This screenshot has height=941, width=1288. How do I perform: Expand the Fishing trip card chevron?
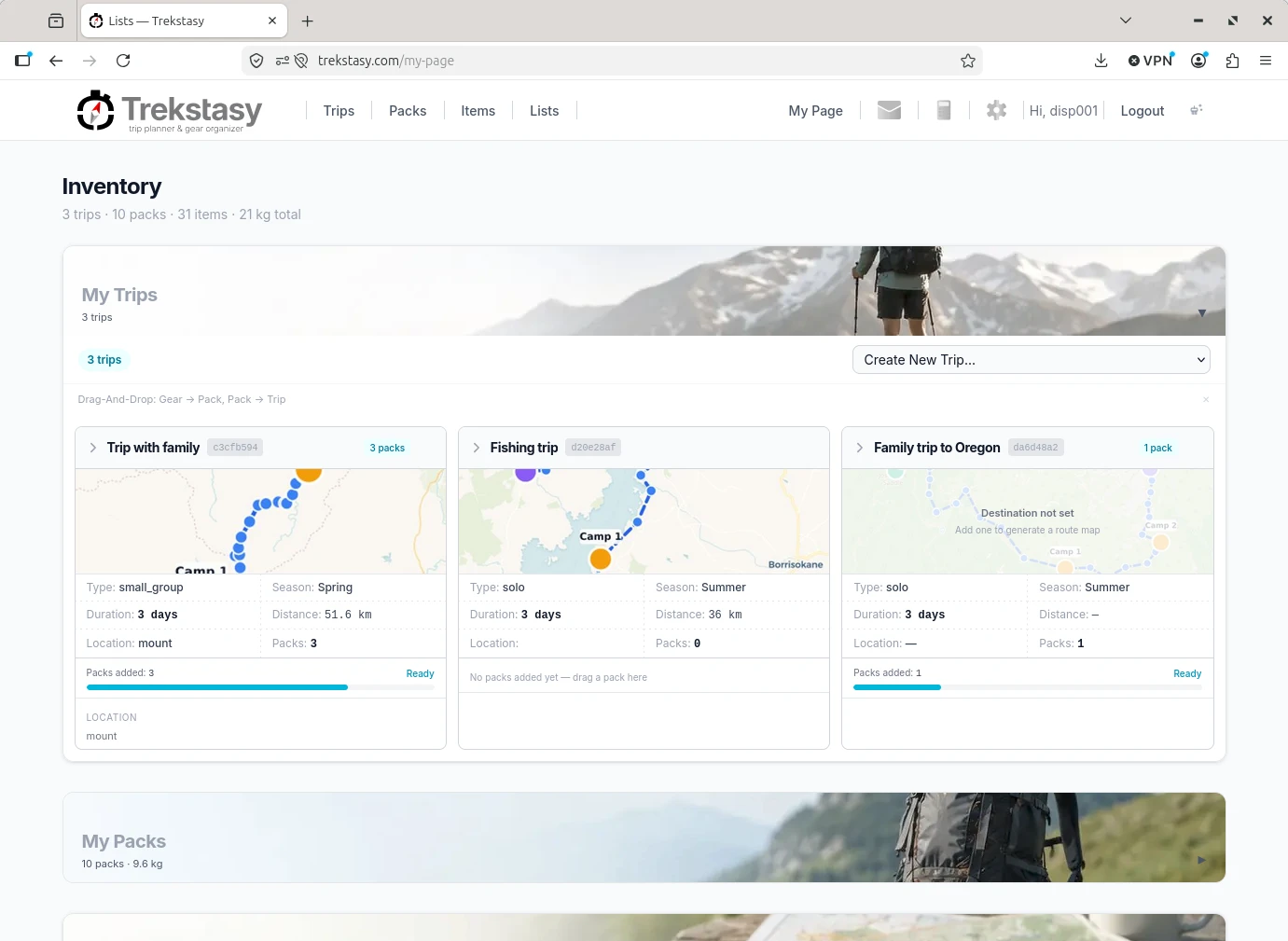point(477,448)
